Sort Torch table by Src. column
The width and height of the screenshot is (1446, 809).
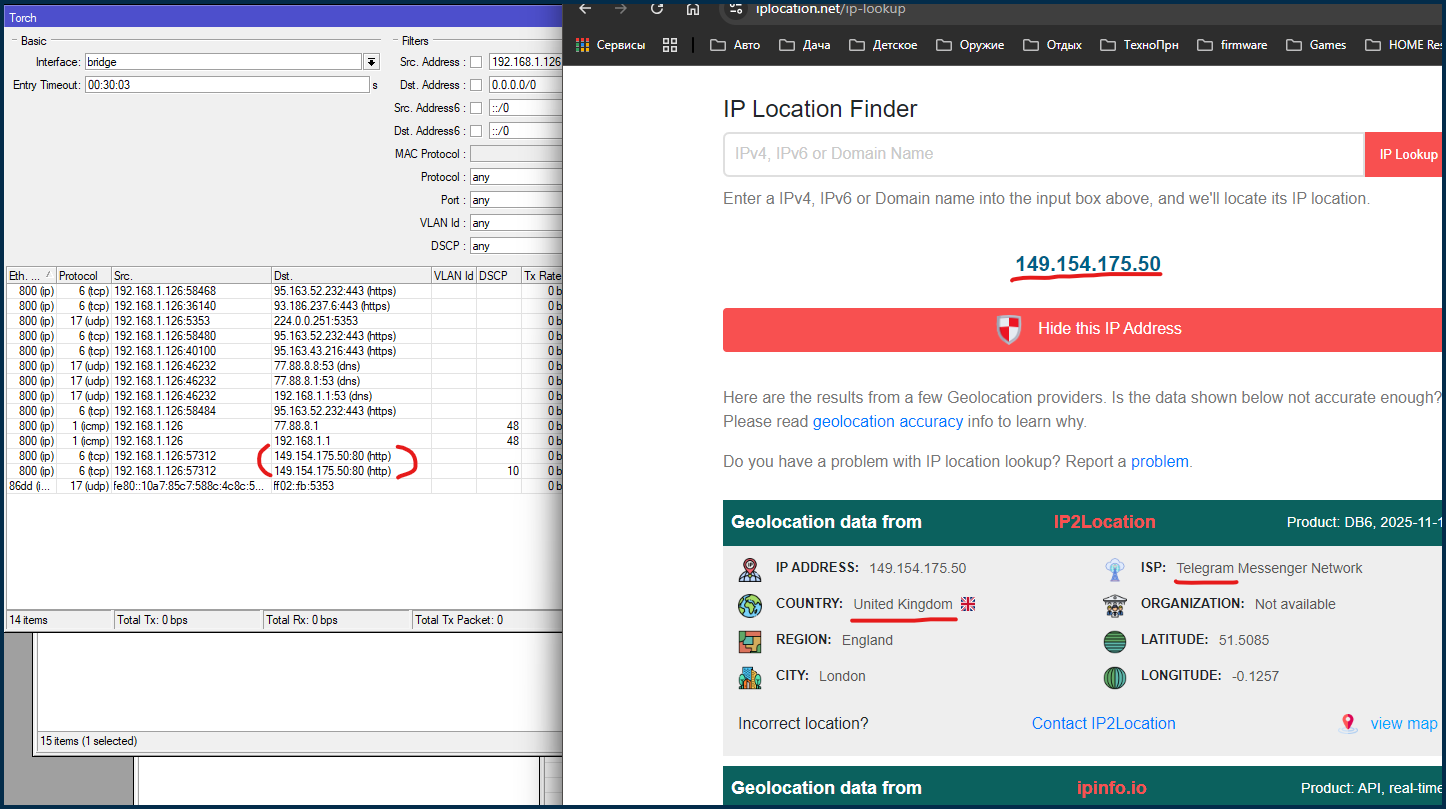pyautogui.click(x=191, y=275)
